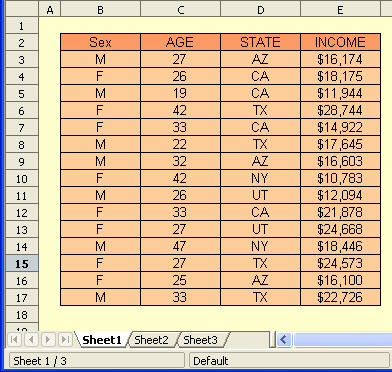Select column B header

click(100, 9)
